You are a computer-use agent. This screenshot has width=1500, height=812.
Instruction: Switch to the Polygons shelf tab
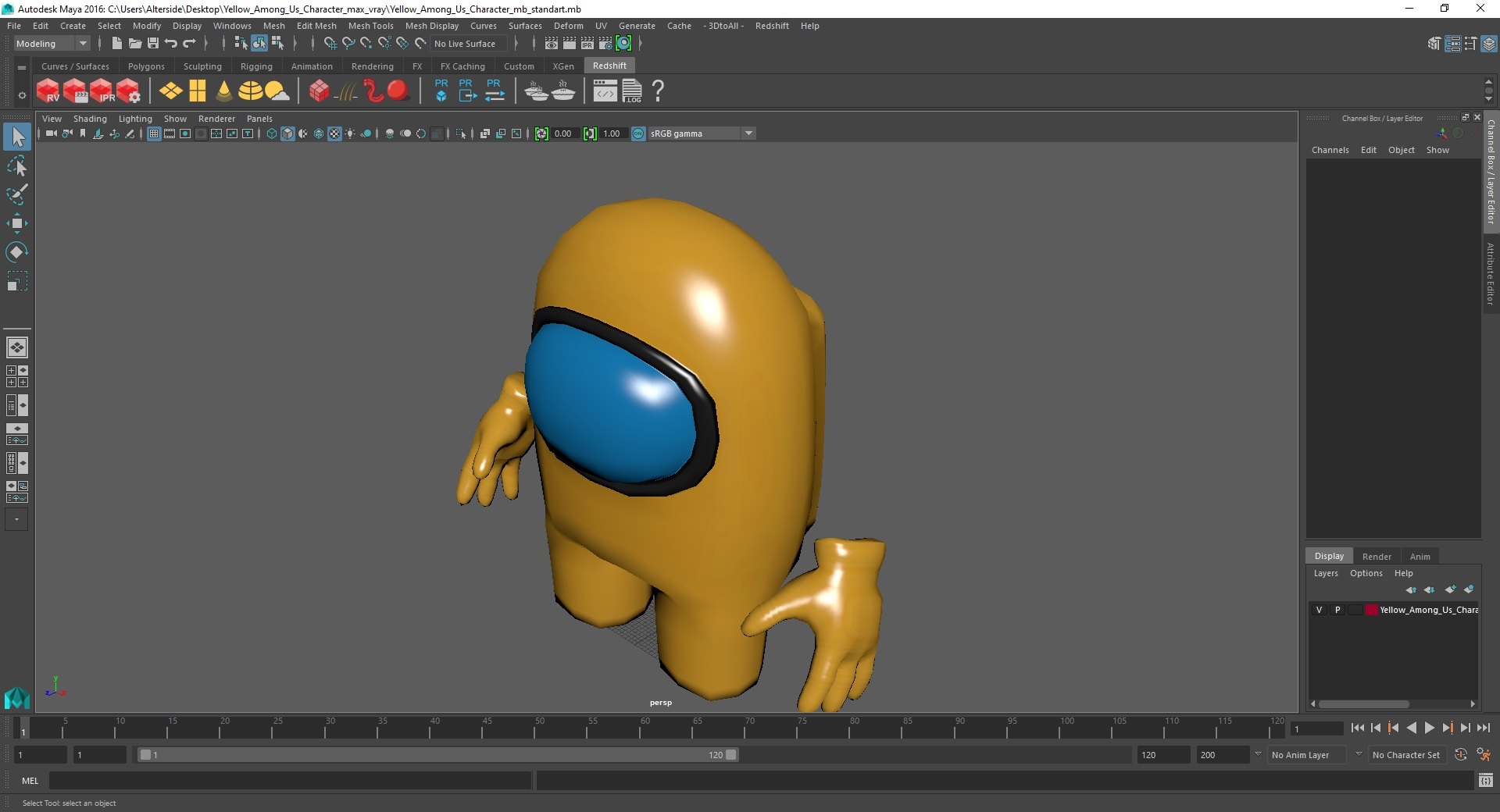click(x=146, y=66)
